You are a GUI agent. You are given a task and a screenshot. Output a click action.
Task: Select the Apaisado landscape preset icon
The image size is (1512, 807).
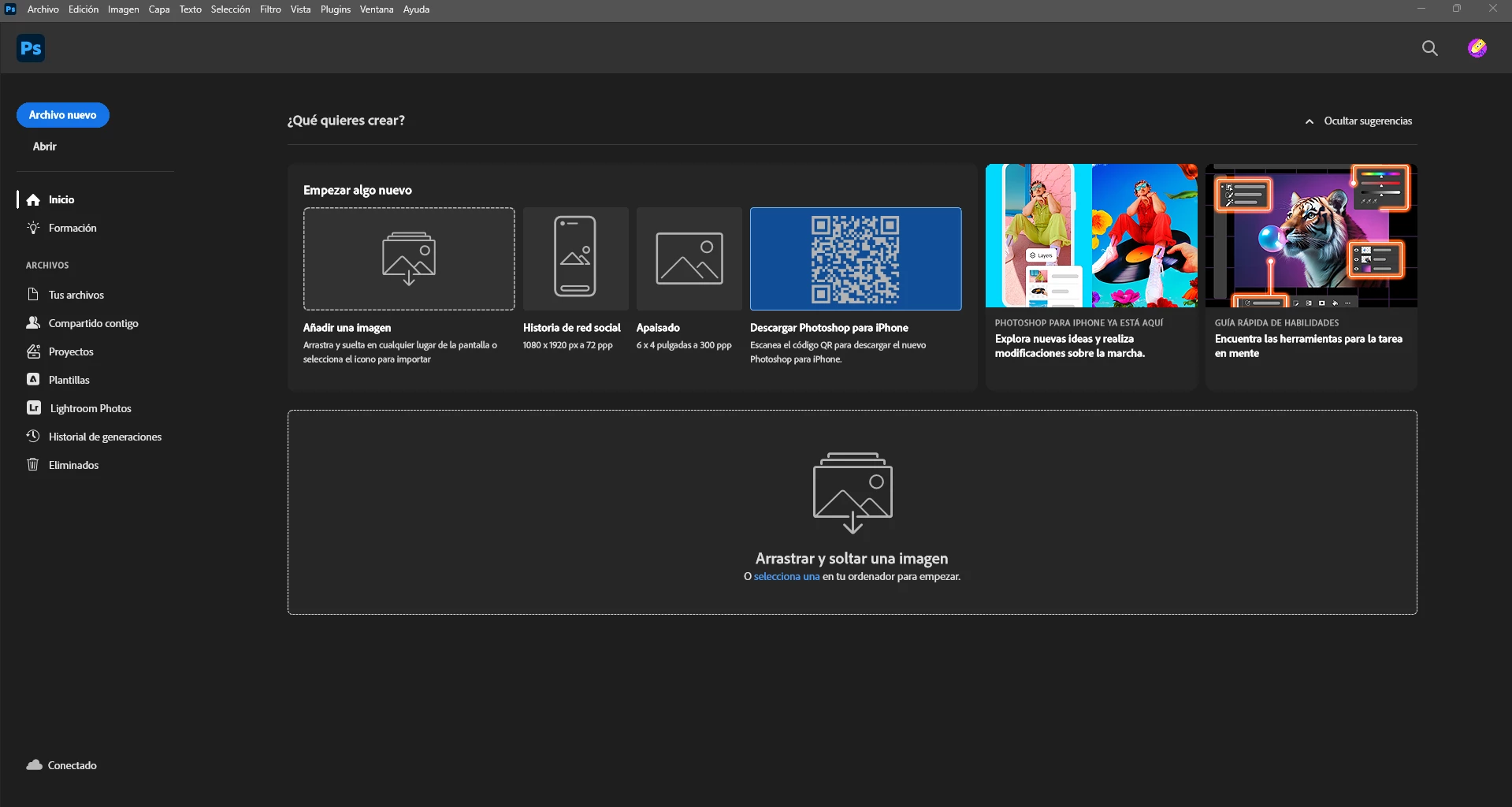click(x=689, y=258)
